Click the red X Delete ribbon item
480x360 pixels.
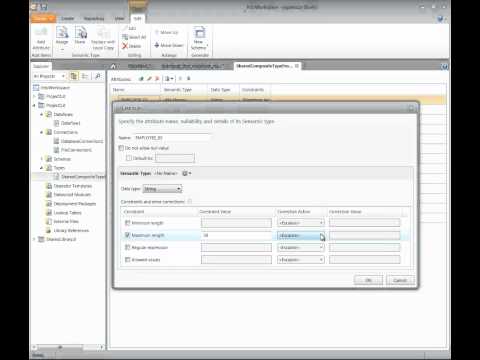[132, 46]
